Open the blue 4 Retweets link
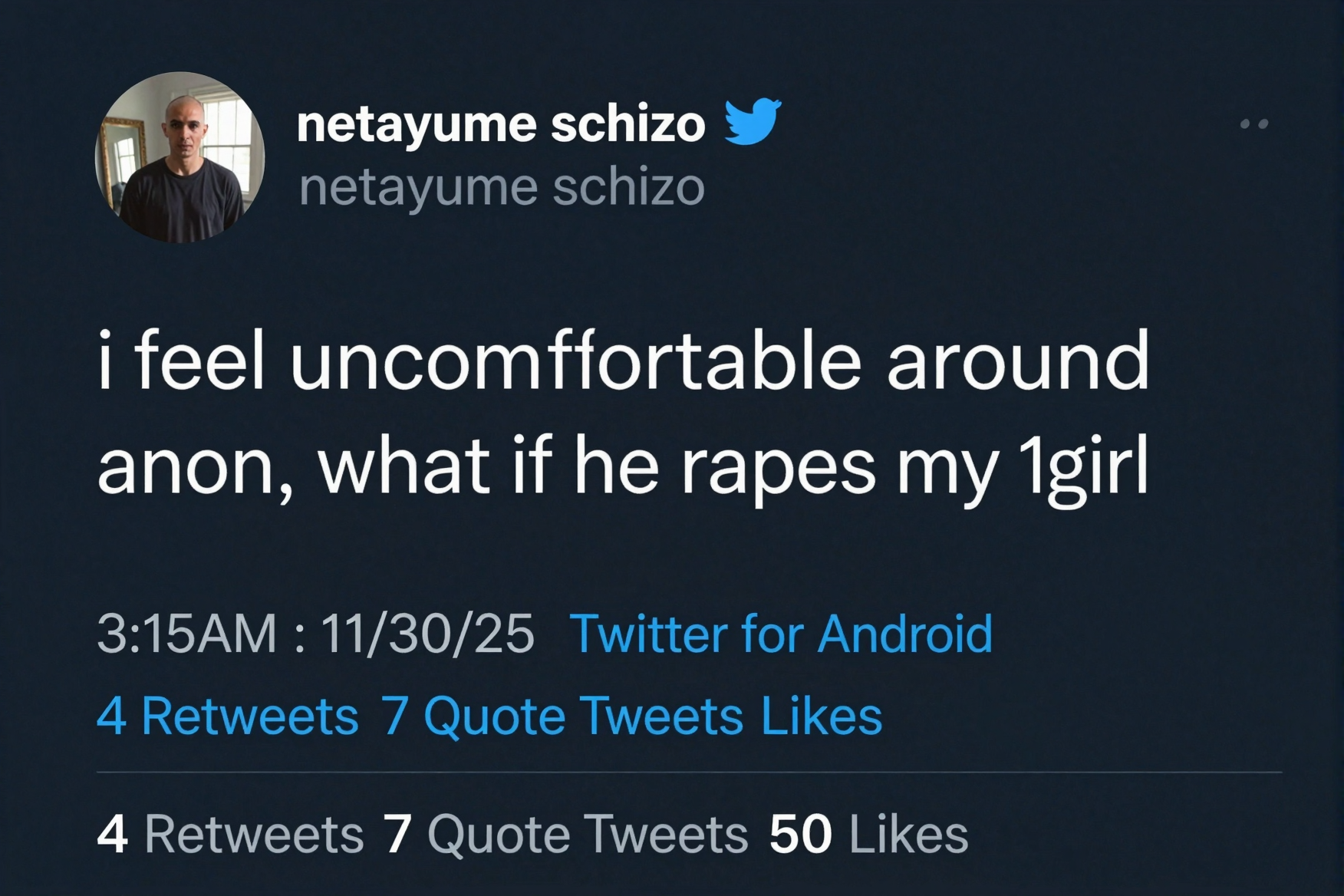Image resolution: width=1344 pixels, height=896 pixels. coord(227,716)
